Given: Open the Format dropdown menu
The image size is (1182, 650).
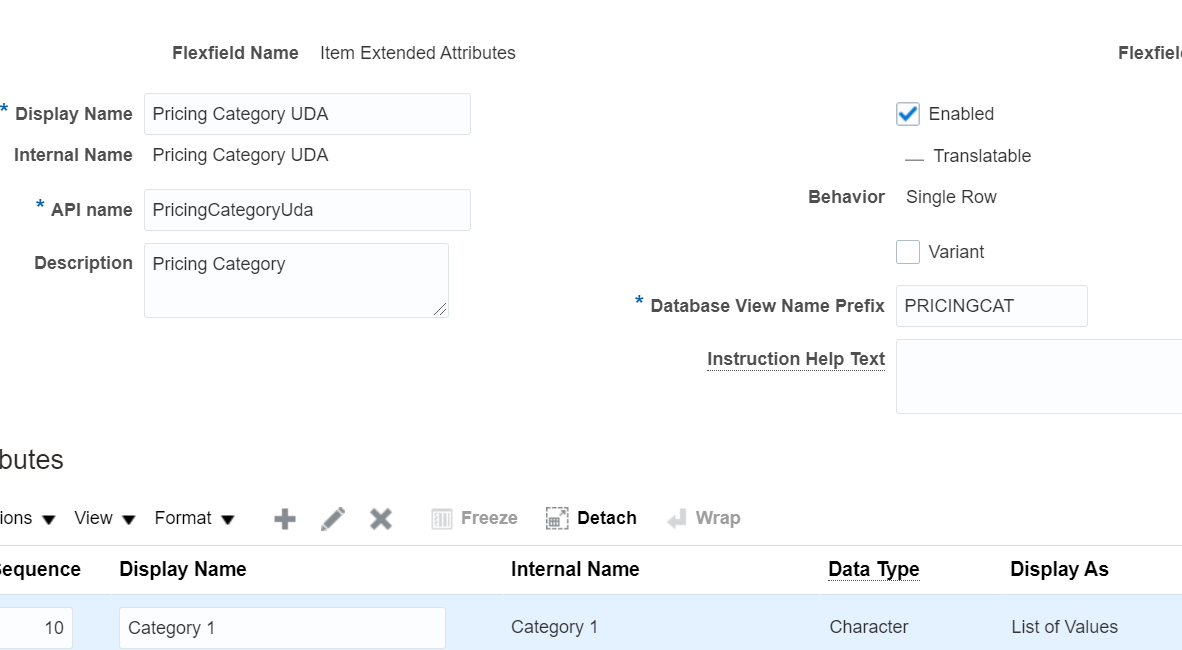Looking at the screenshot, I should tap(195, 518).
